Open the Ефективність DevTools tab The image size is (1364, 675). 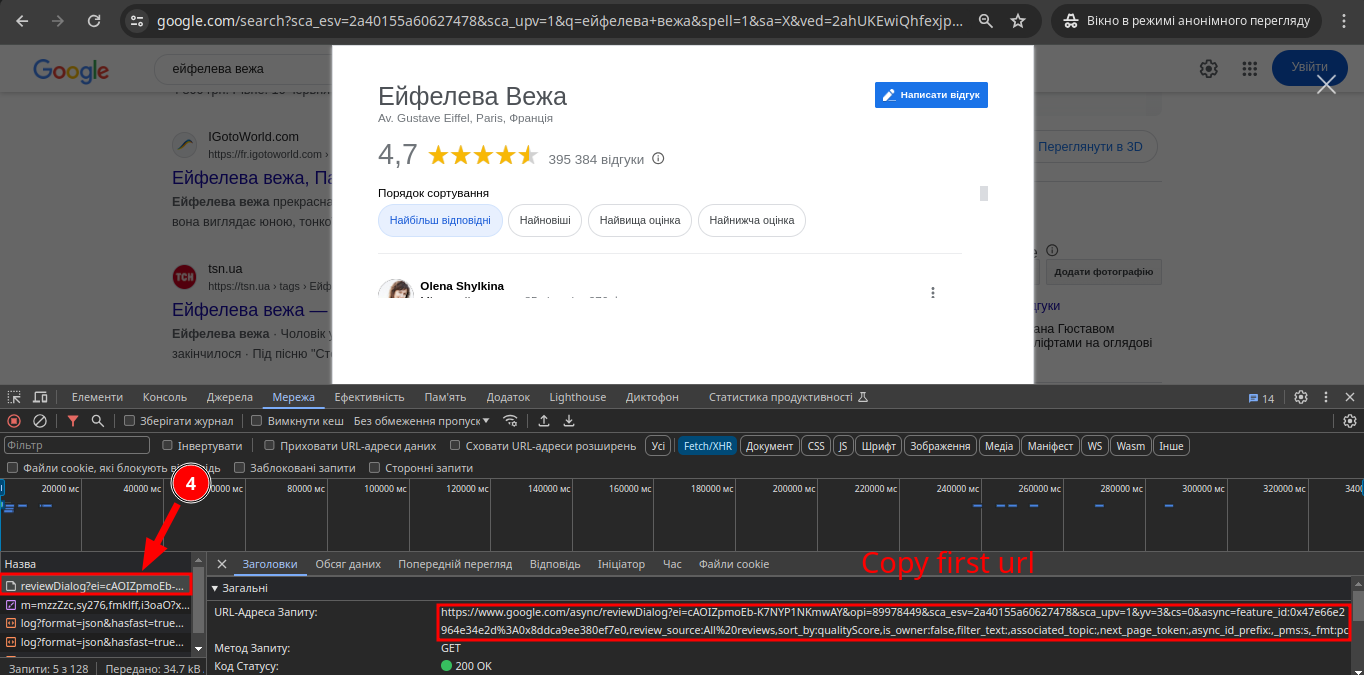[369, 397]
